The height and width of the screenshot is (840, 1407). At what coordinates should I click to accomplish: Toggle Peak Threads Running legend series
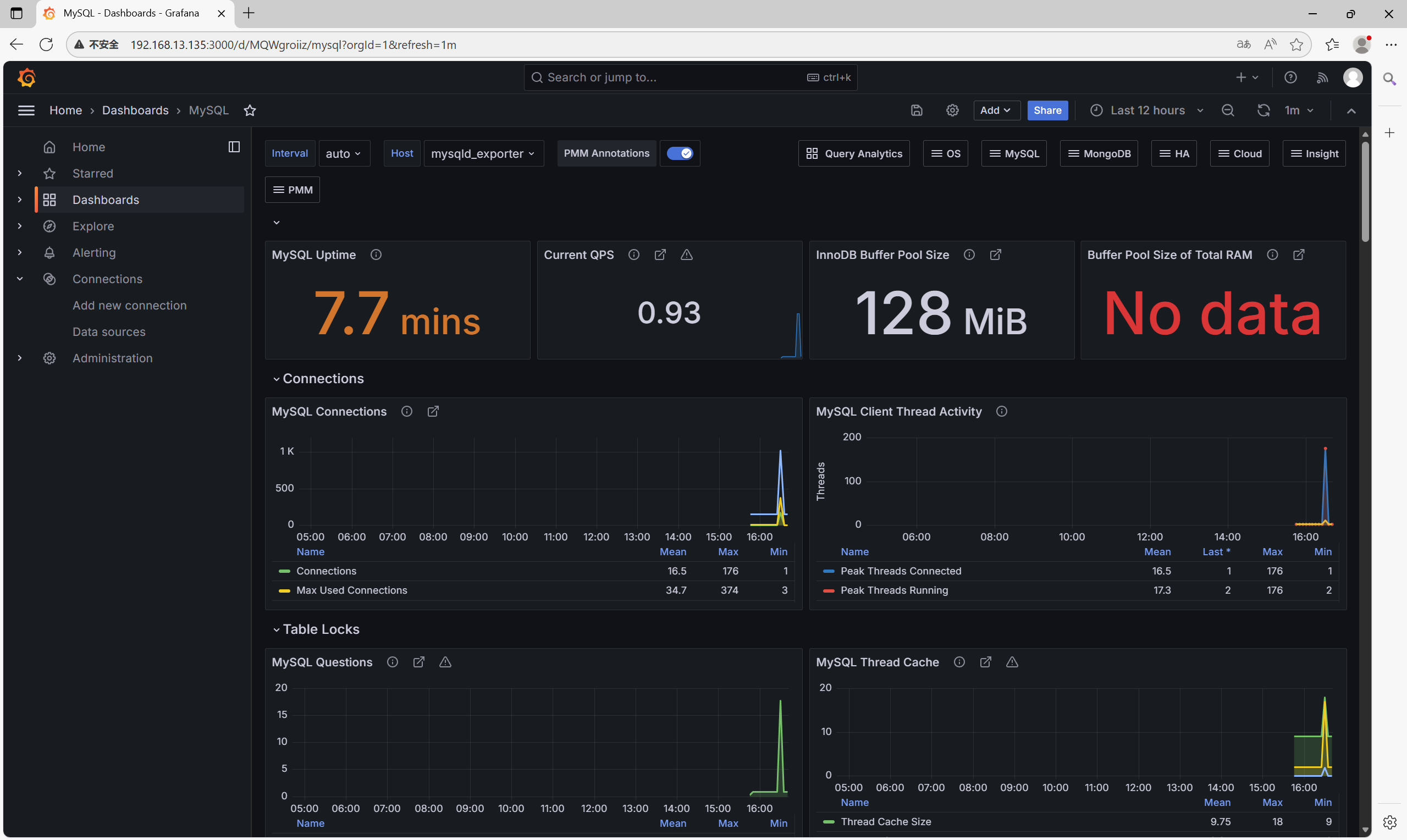[893, 590]
